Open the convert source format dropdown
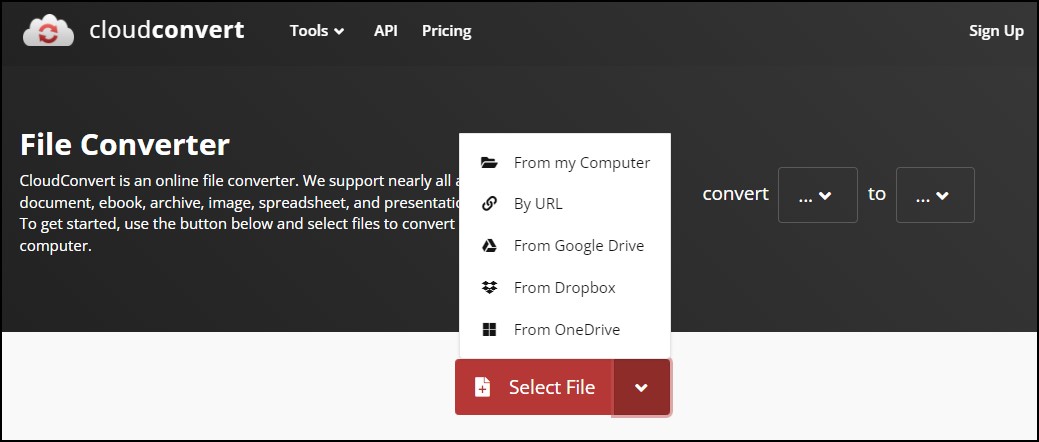1039x442 pixels. [818, 195]
